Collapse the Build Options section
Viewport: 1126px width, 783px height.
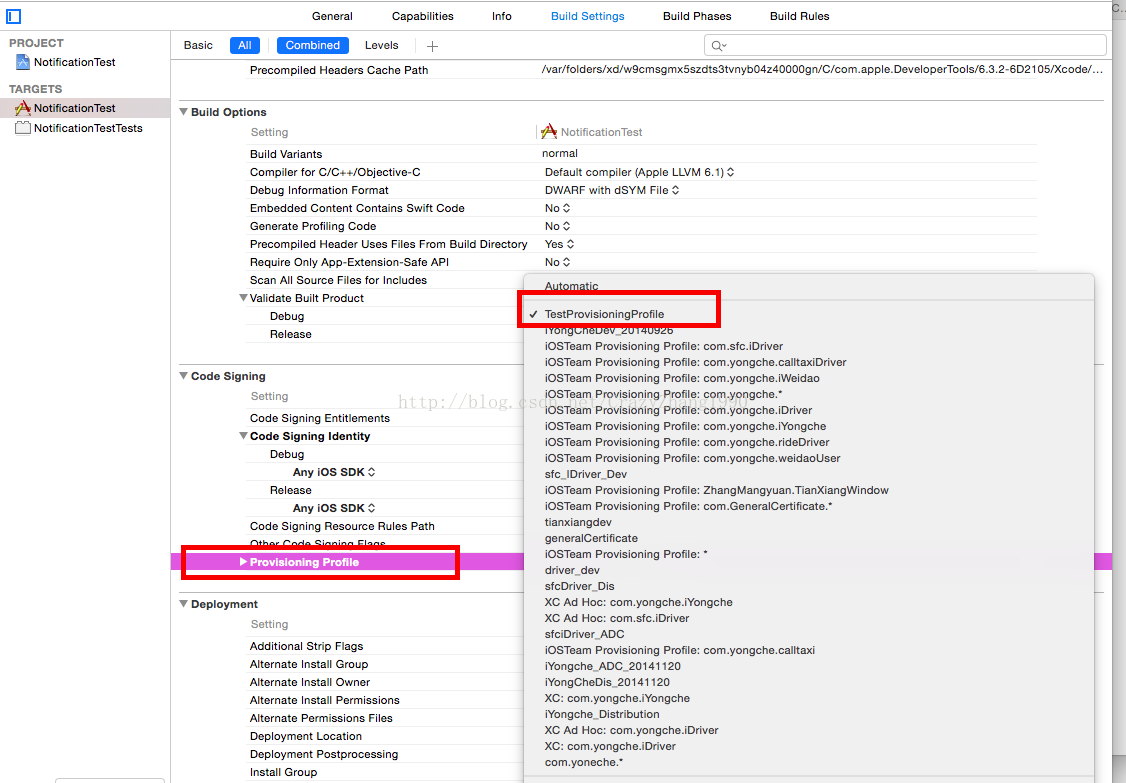[184, 112]
